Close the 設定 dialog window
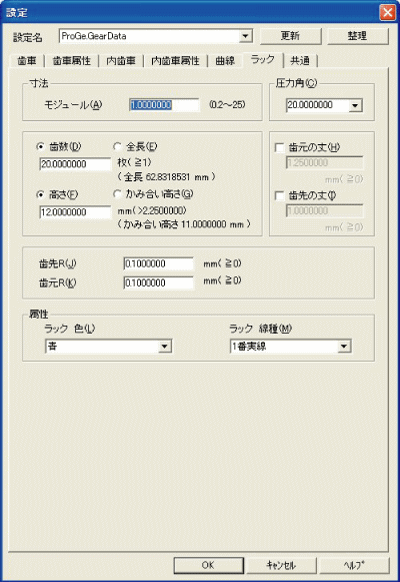Viewport: 400px width, 582px height. tap(387, 13)
